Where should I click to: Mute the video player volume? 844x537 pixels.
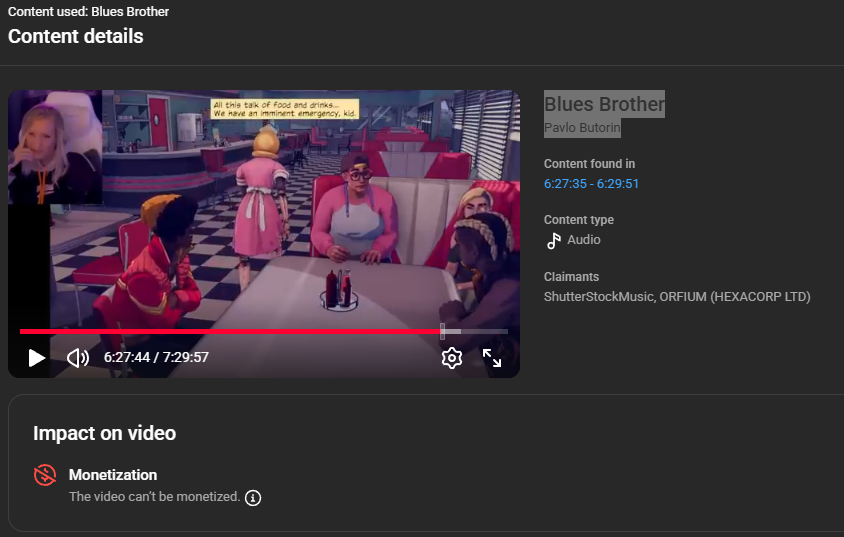click(x=78, y=358)
